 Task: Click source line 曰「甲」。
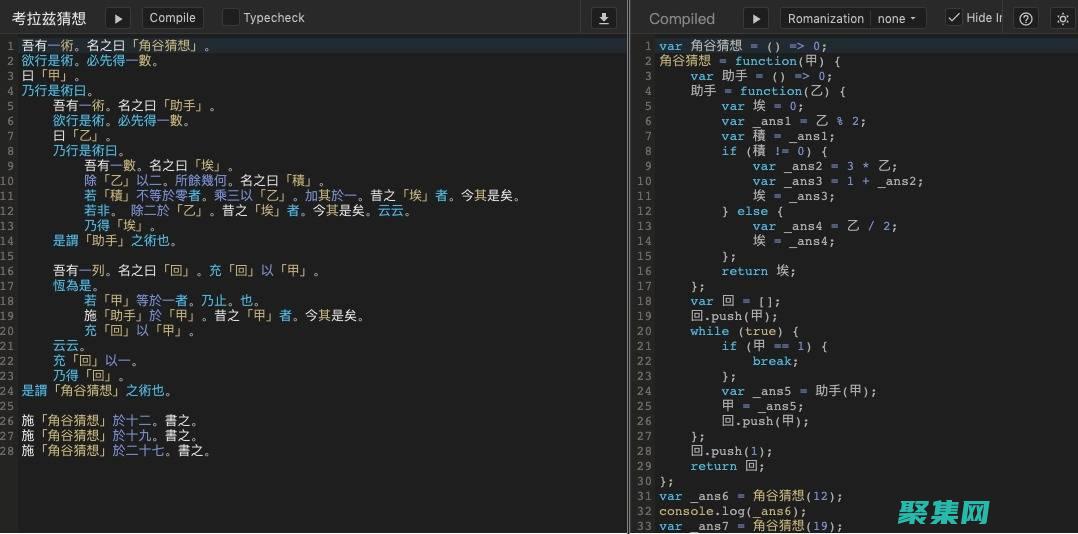pyautogui.click(x=52, y=76)
